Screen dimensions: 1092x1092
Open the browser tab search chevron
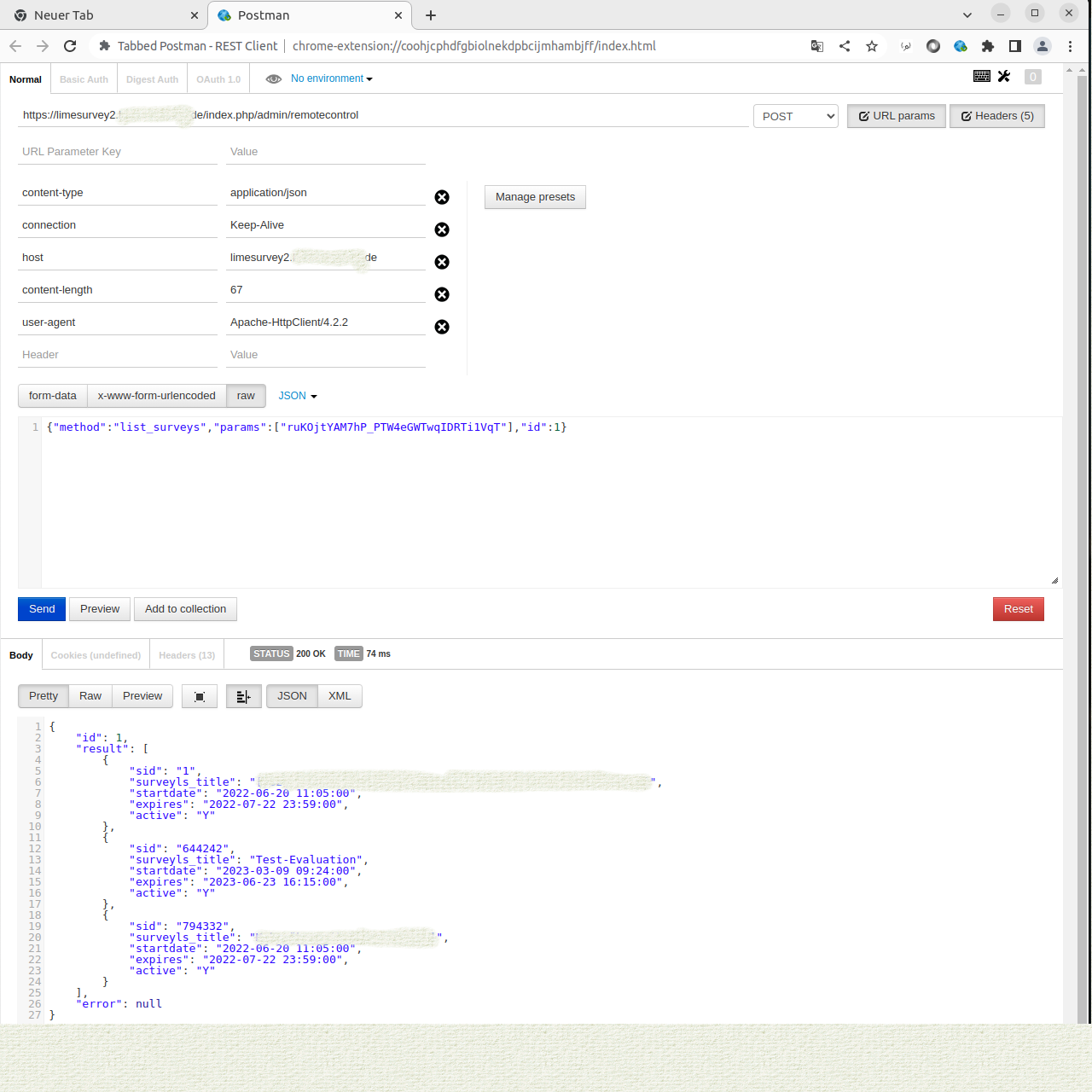[x=967, y=15]
